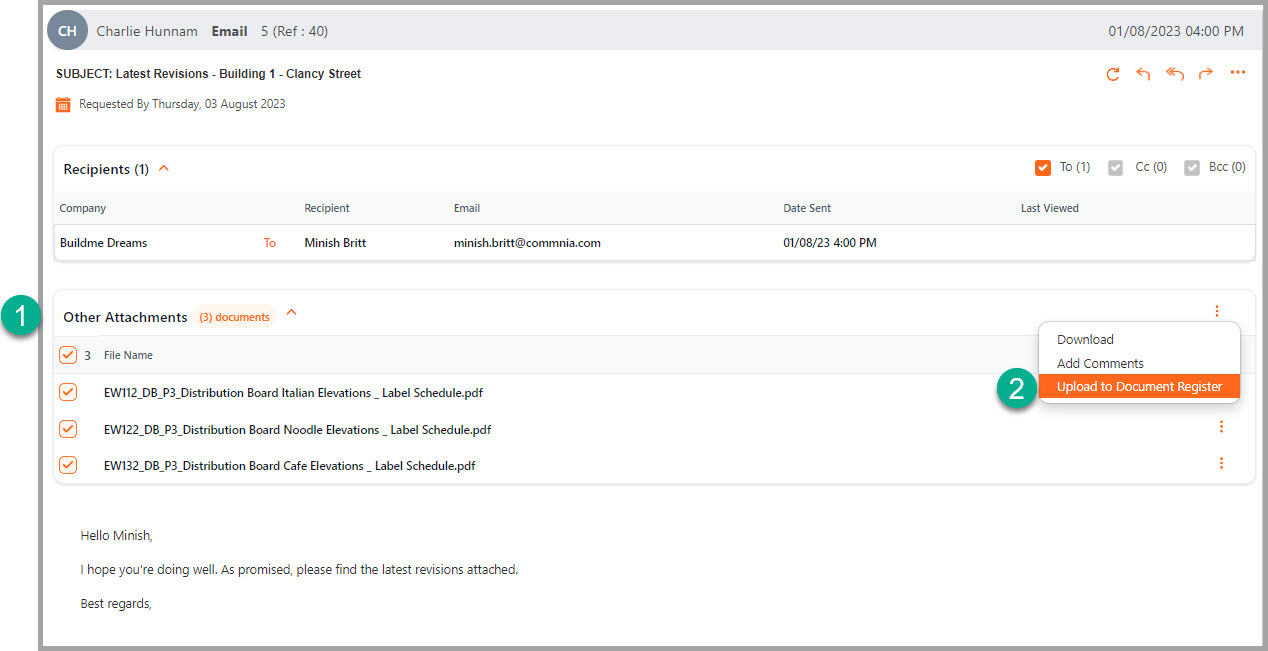Image resolution: width=1268 pixels, height=651 pixels.
Task: Collapse the Recipients section
Action: [x=164, y=168]
